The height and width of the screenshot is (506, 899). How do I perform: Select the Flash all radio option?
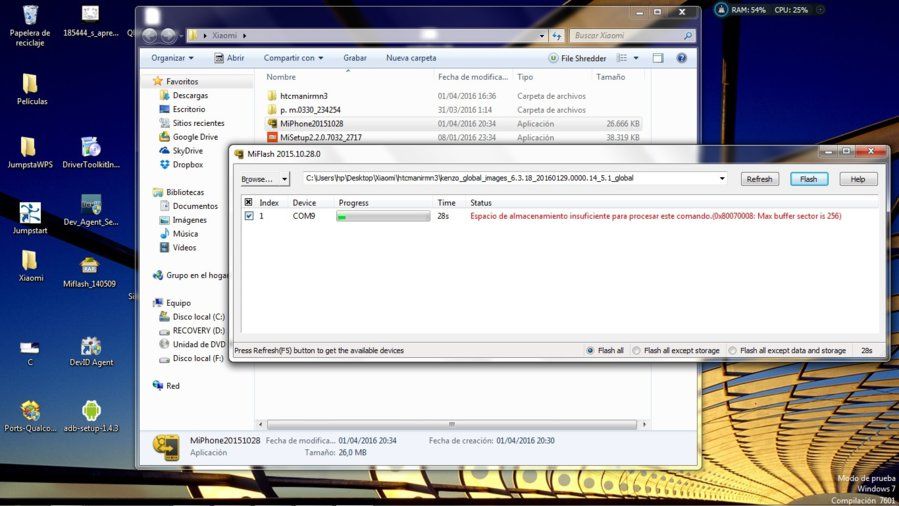pyautogui.click(x=590, y=350)
